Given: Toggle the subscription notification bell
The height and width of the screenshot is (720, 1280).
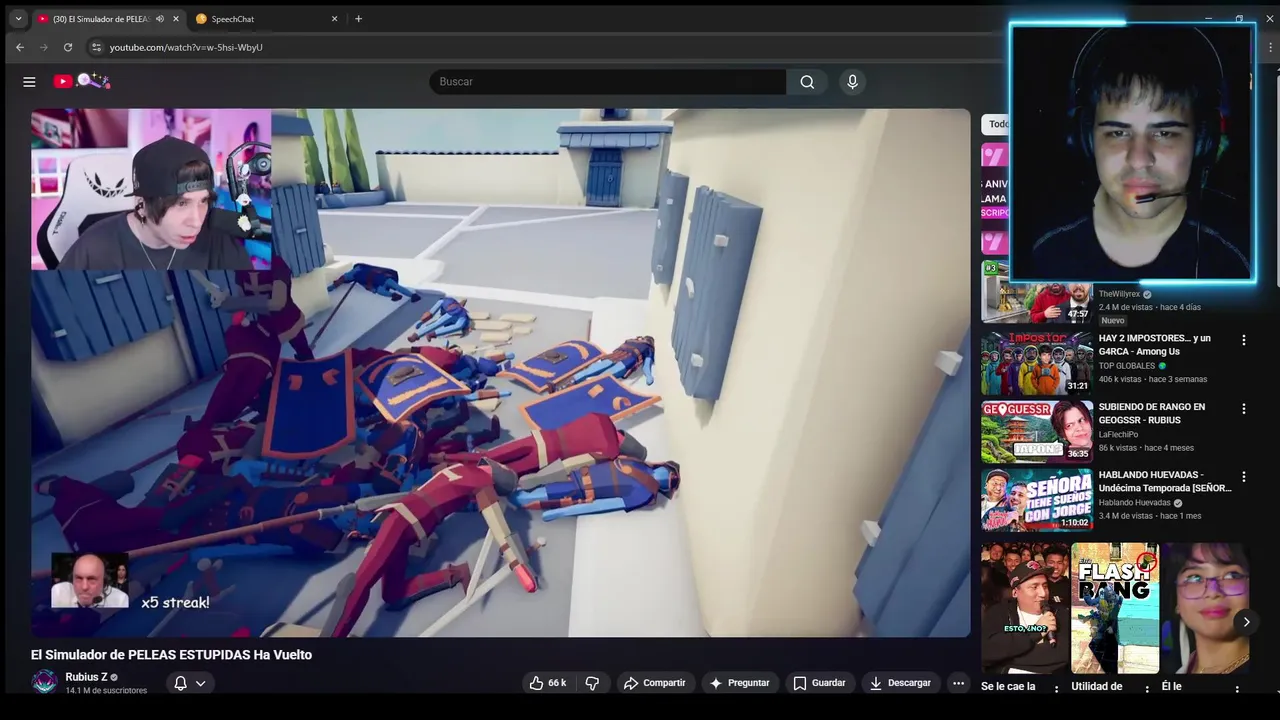Looking at the screenshot, I should (181, 683).
